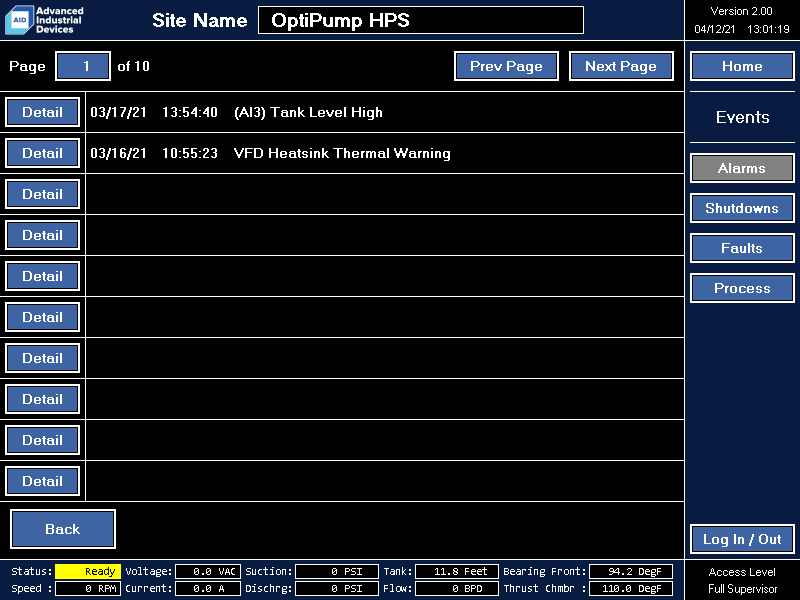The image size is (800, 600).
Task: Click the 'of 10' page count text
Action: click(133, 66)
